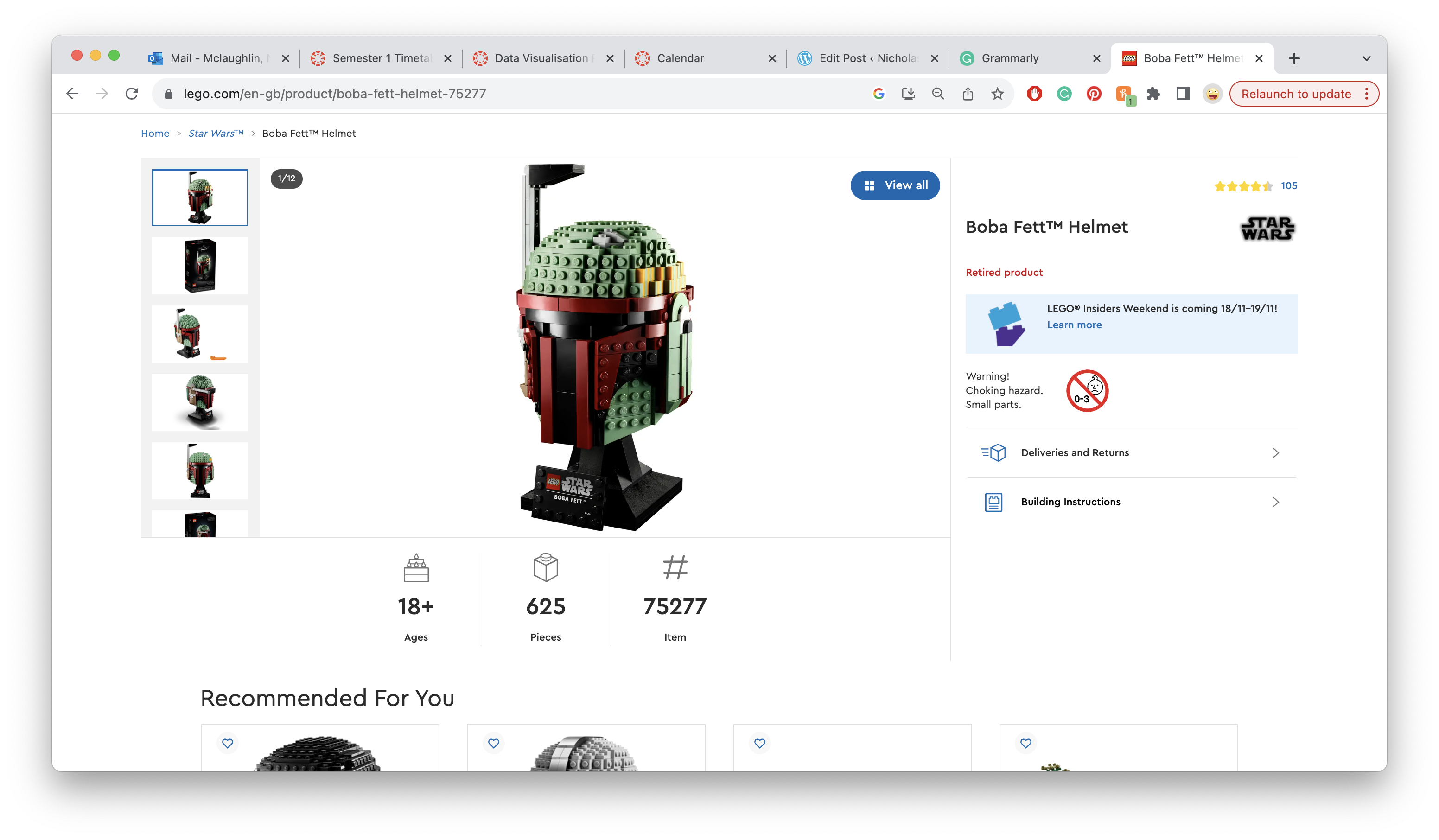The width and height of the screenshot is (1439, 840).
Task: Click the zoom magnifier icon in address bar
Action: click(938, 94)
